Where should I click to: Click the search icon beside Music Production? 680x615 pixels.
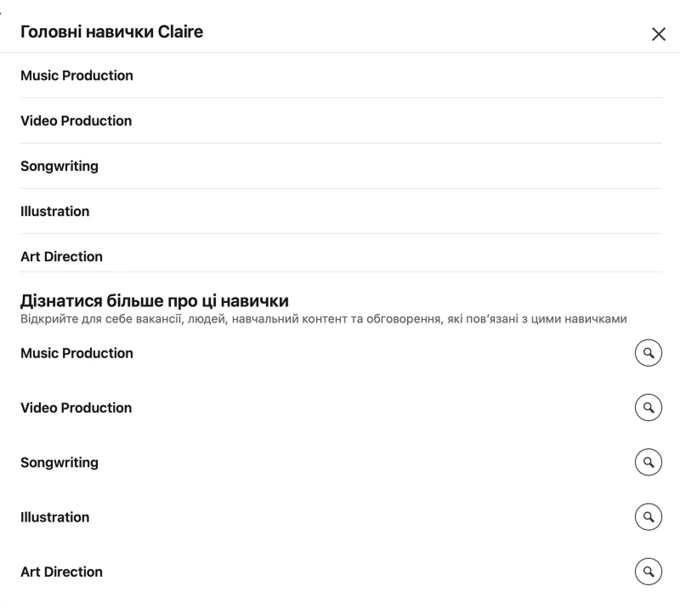649,353
